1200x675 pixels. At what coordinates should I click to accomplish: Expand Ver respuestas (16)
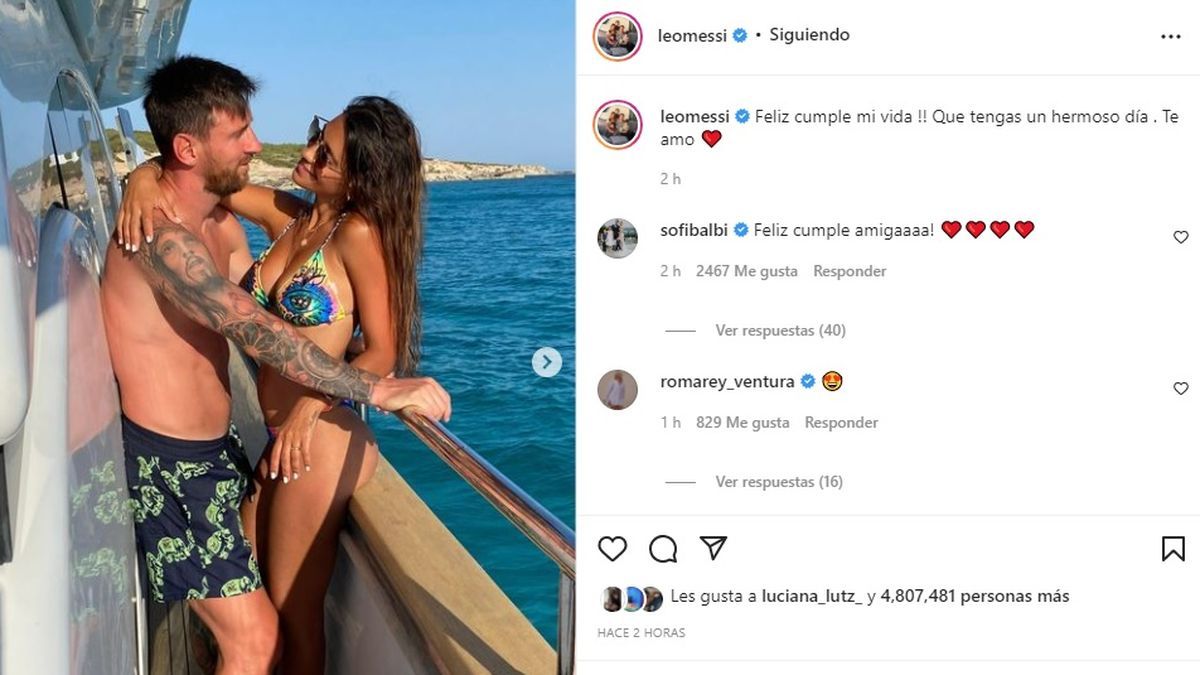pos(779,482)
